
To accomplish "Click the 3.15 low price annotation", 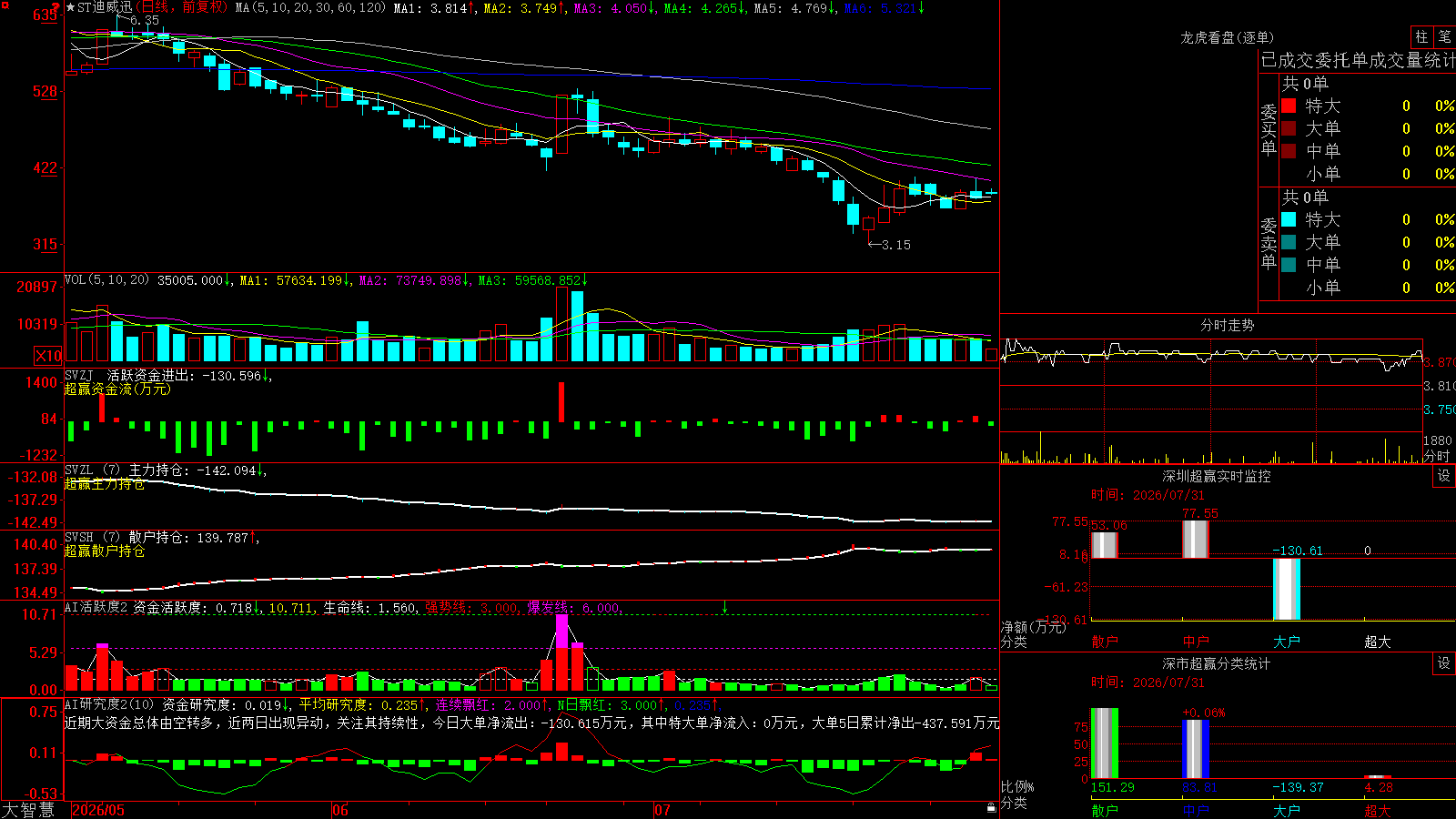I will click(x=896, y=245).
